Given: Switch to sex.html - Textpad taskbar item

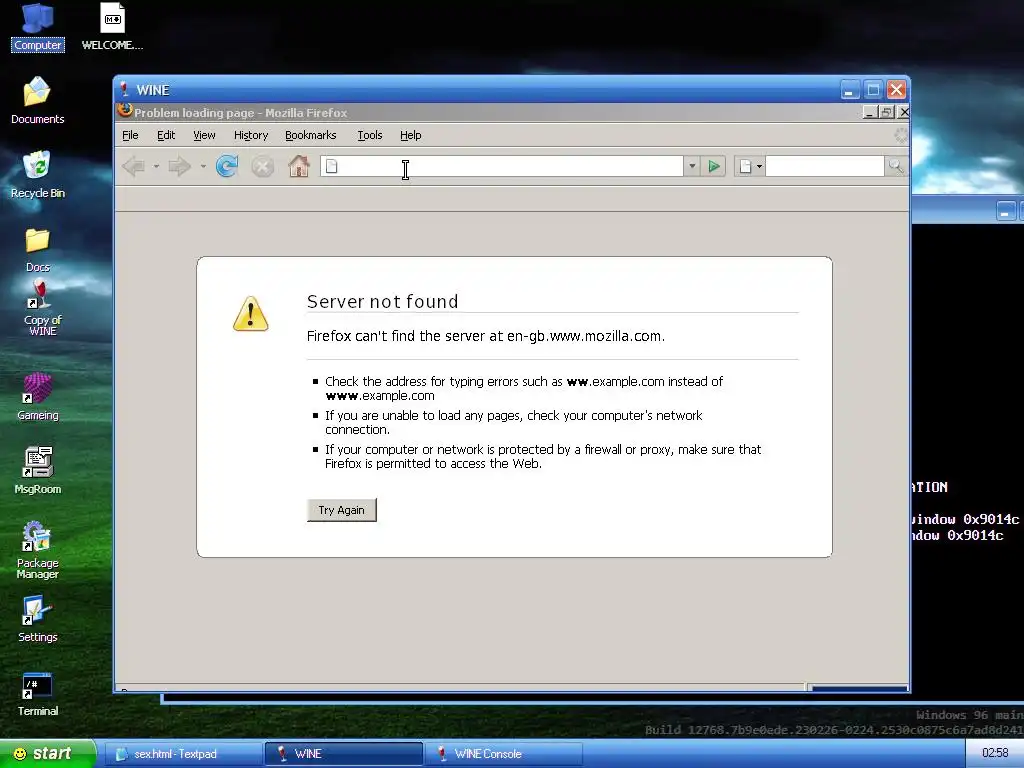Looking at the screenshot, I should click(183, 754).
